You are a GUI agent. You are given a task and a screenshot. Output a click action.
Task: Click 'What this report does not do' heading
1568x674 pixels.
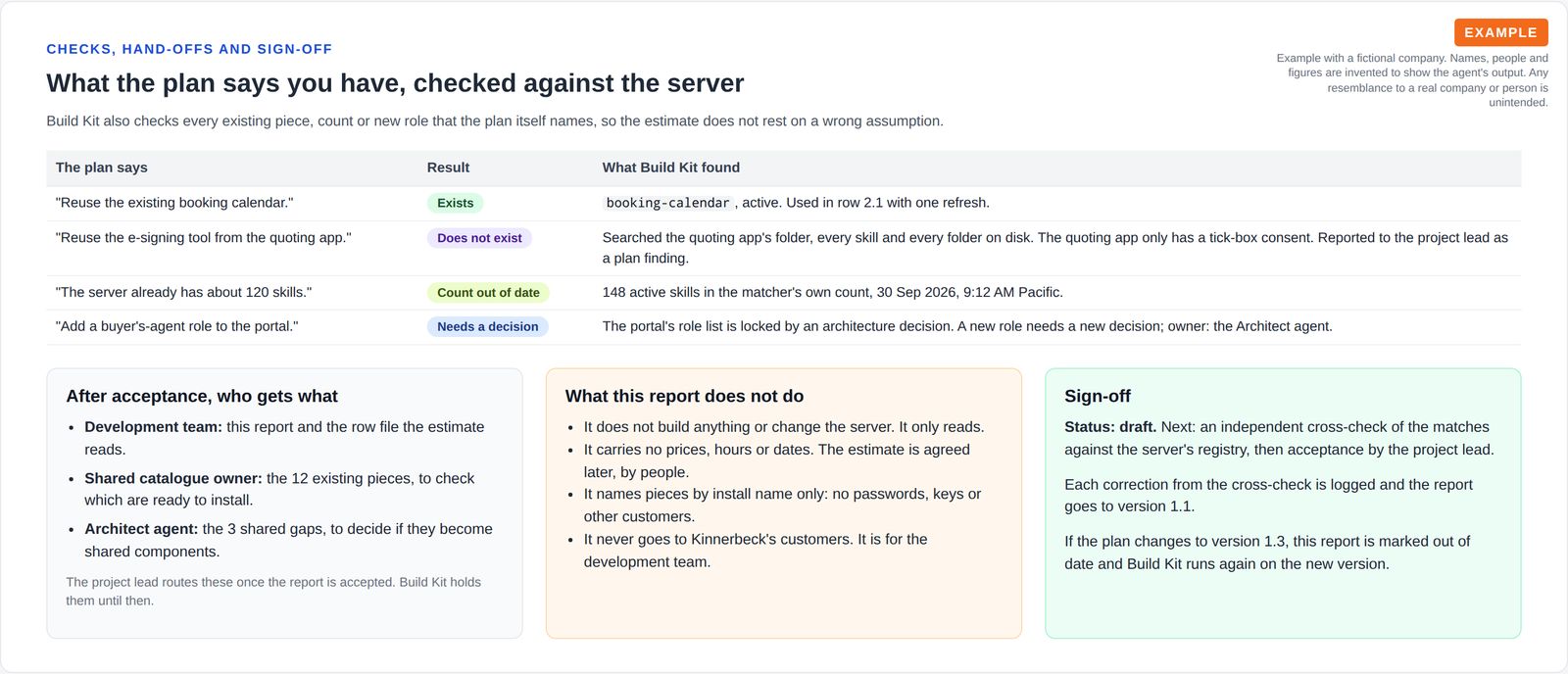[x=684, y=396]
